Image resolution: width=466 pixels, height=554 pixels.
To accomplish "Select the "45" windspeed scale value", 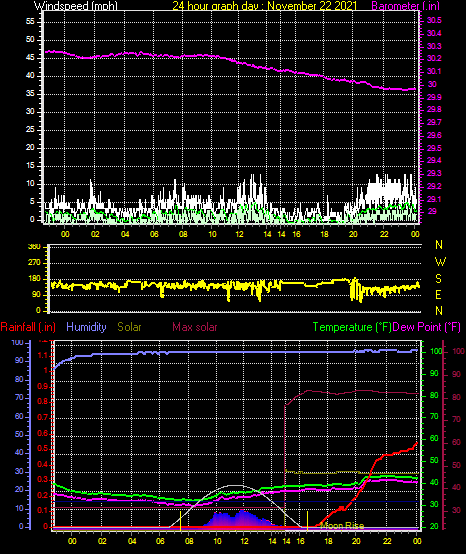I will coord(30,58).
